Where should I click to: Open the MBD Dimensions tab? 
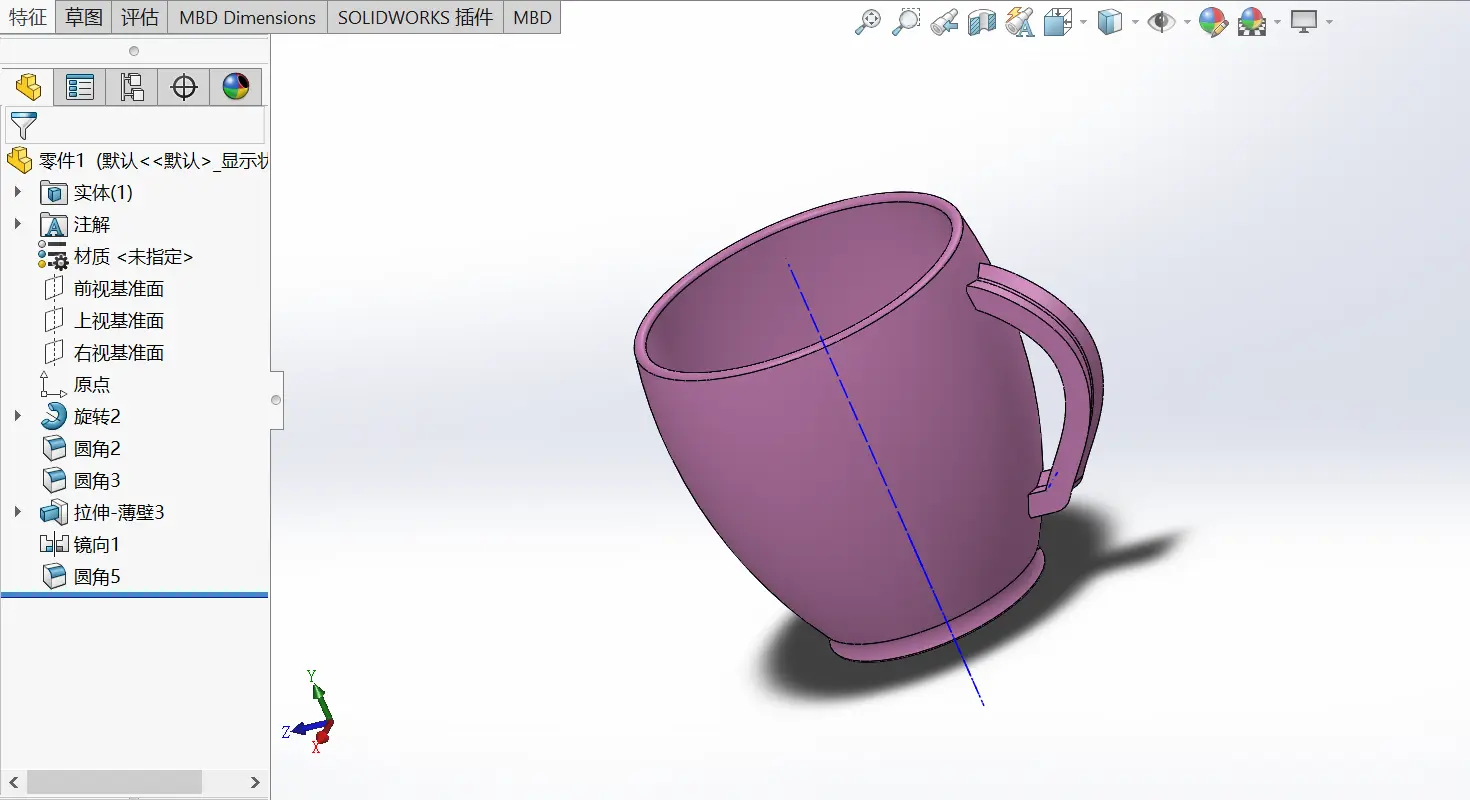[247, 17]
